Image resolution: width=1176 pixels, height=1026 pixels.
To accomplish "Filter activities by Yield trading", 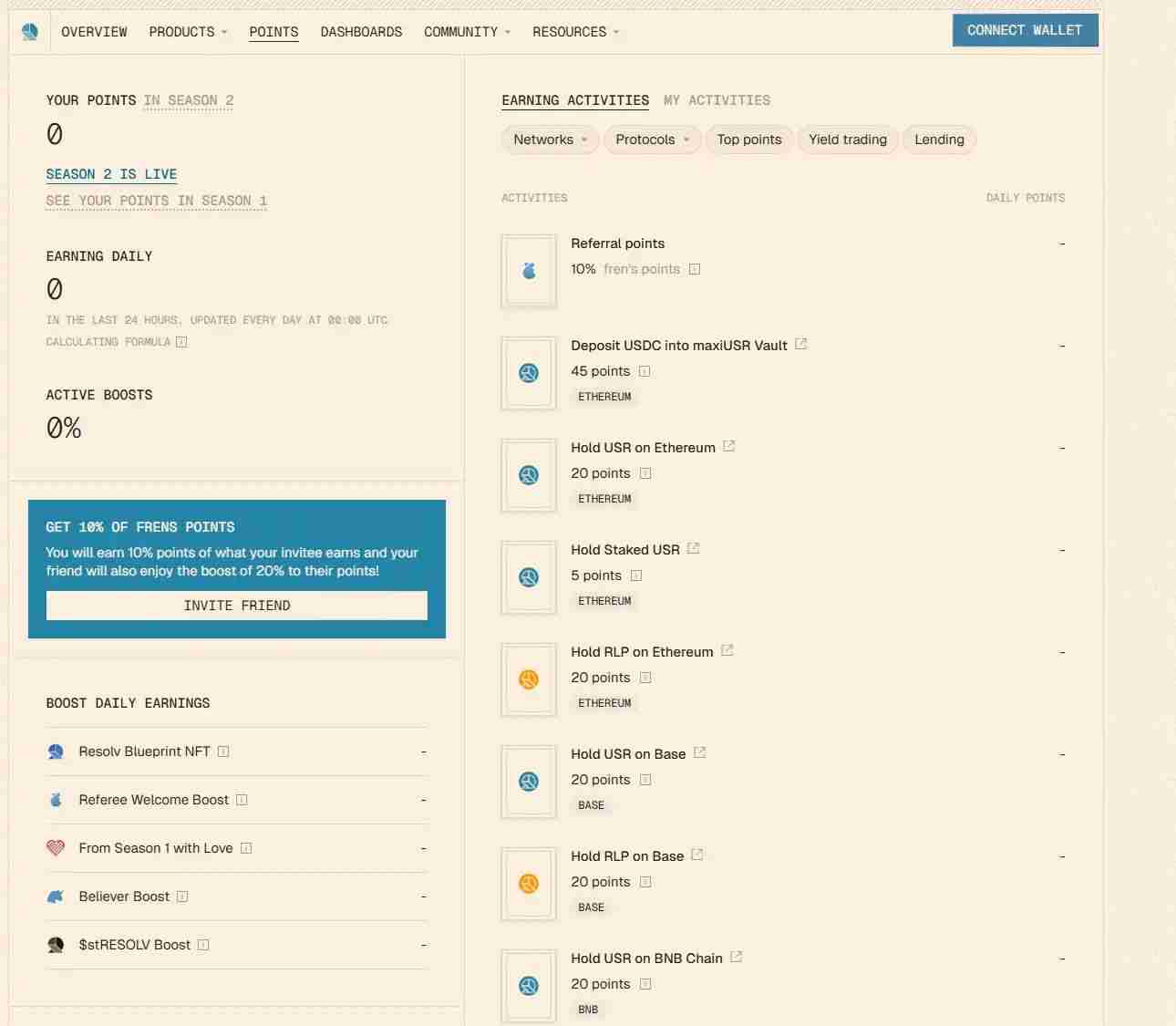I will (848, 140).
